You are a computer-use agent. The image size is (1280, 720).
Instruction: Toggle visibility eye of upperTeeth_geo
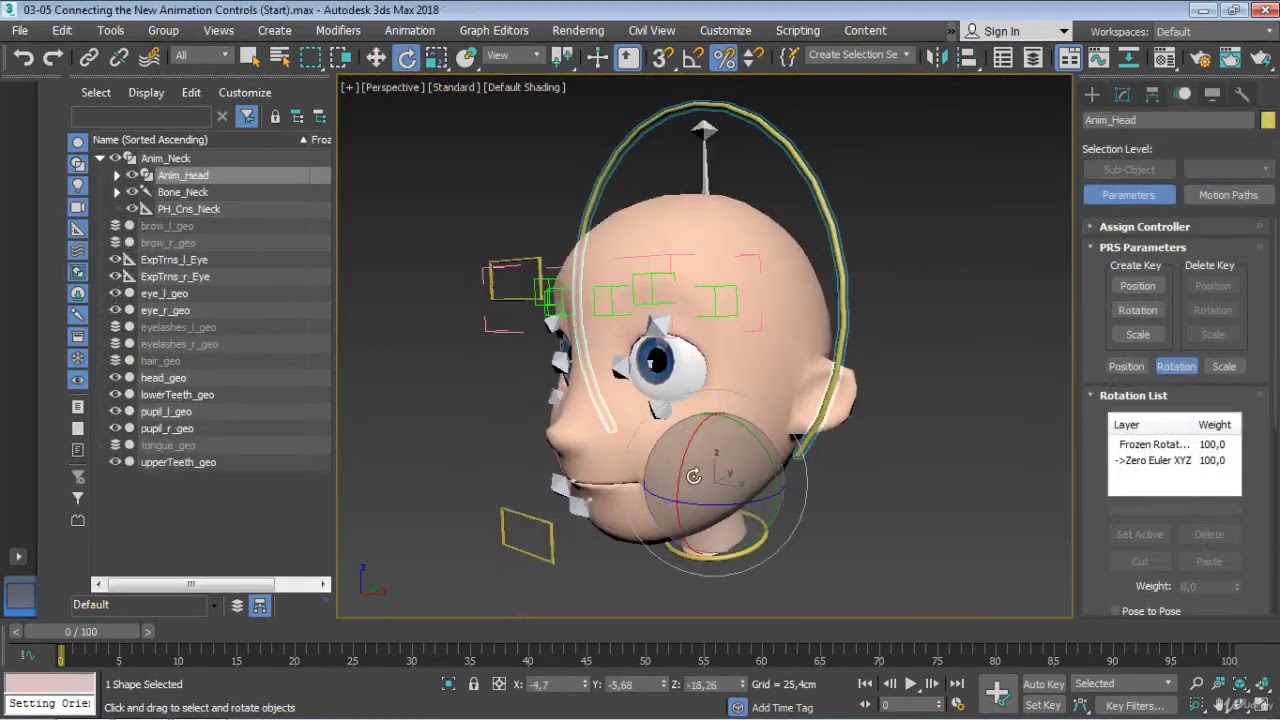coord(115,462)
